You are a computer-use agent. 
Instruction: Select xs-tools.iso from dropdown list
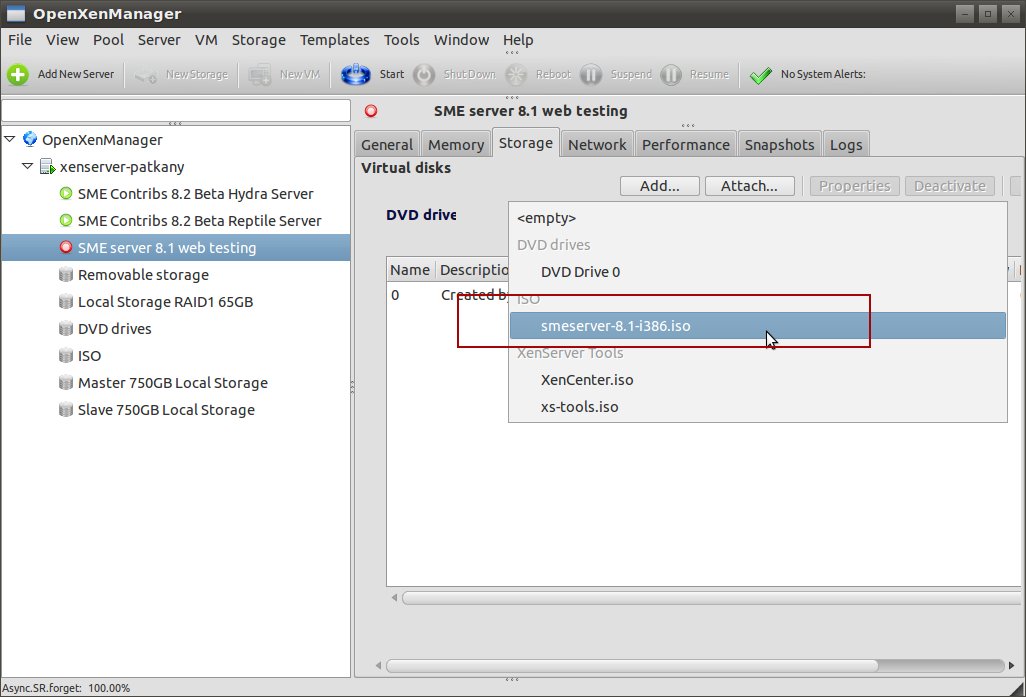pos(758,406)
